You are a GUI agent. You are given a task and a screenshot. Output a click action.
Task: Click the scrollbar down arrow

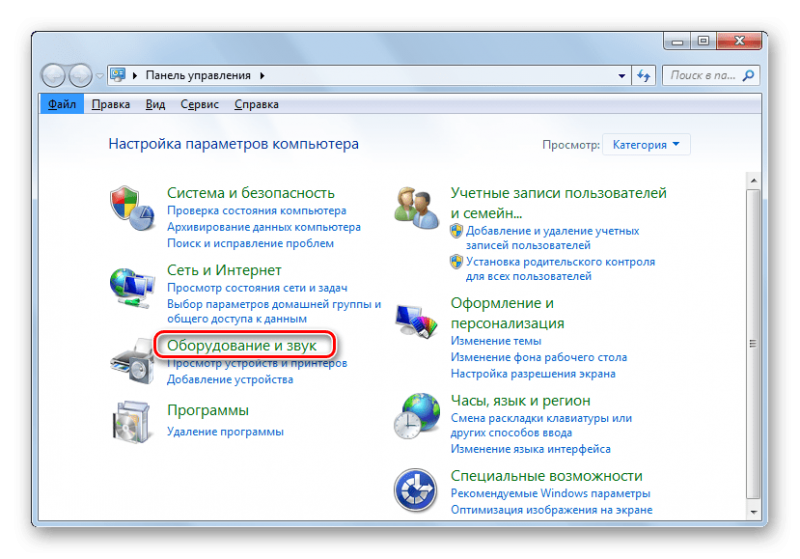point(753,512)
